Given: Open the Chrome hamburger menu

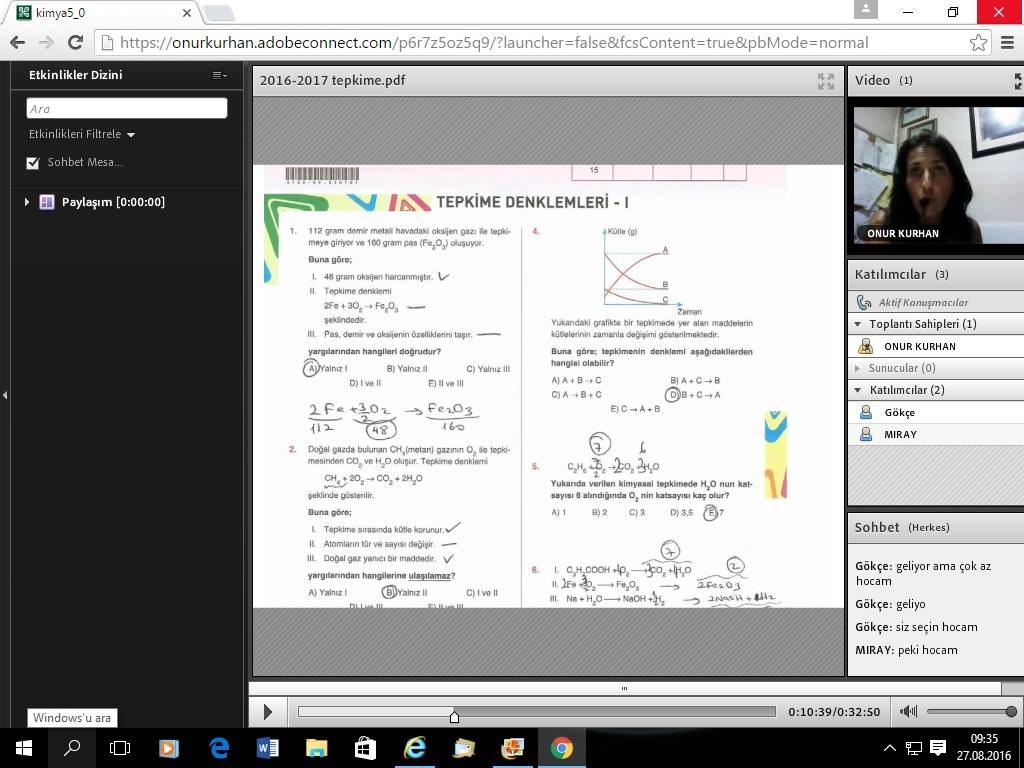Looking at the screenshot, I should (x=1008, y=43).
